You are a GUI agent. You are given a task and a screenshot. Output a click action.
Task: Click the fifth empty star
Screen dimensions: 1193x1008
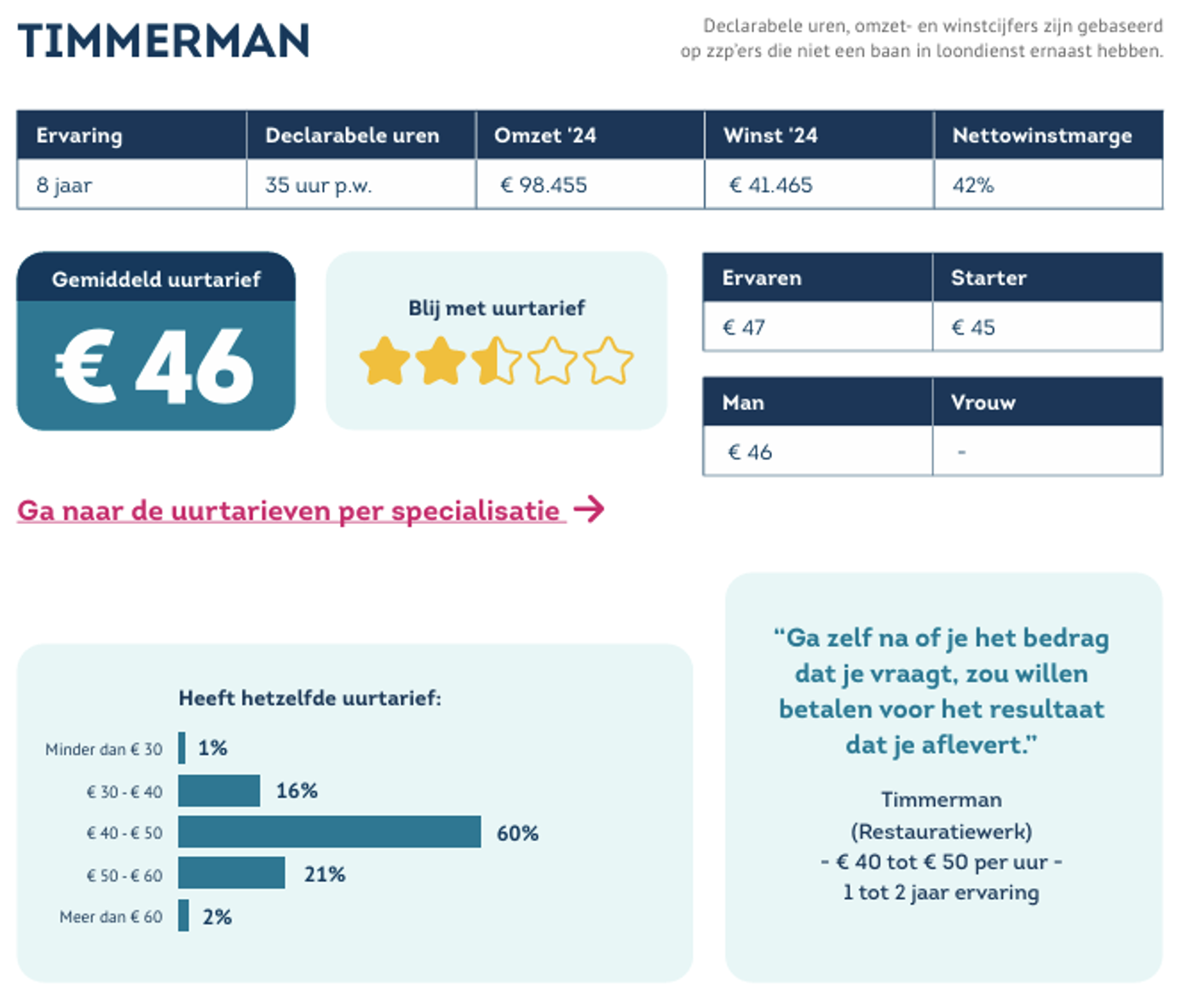click(608, 361)
